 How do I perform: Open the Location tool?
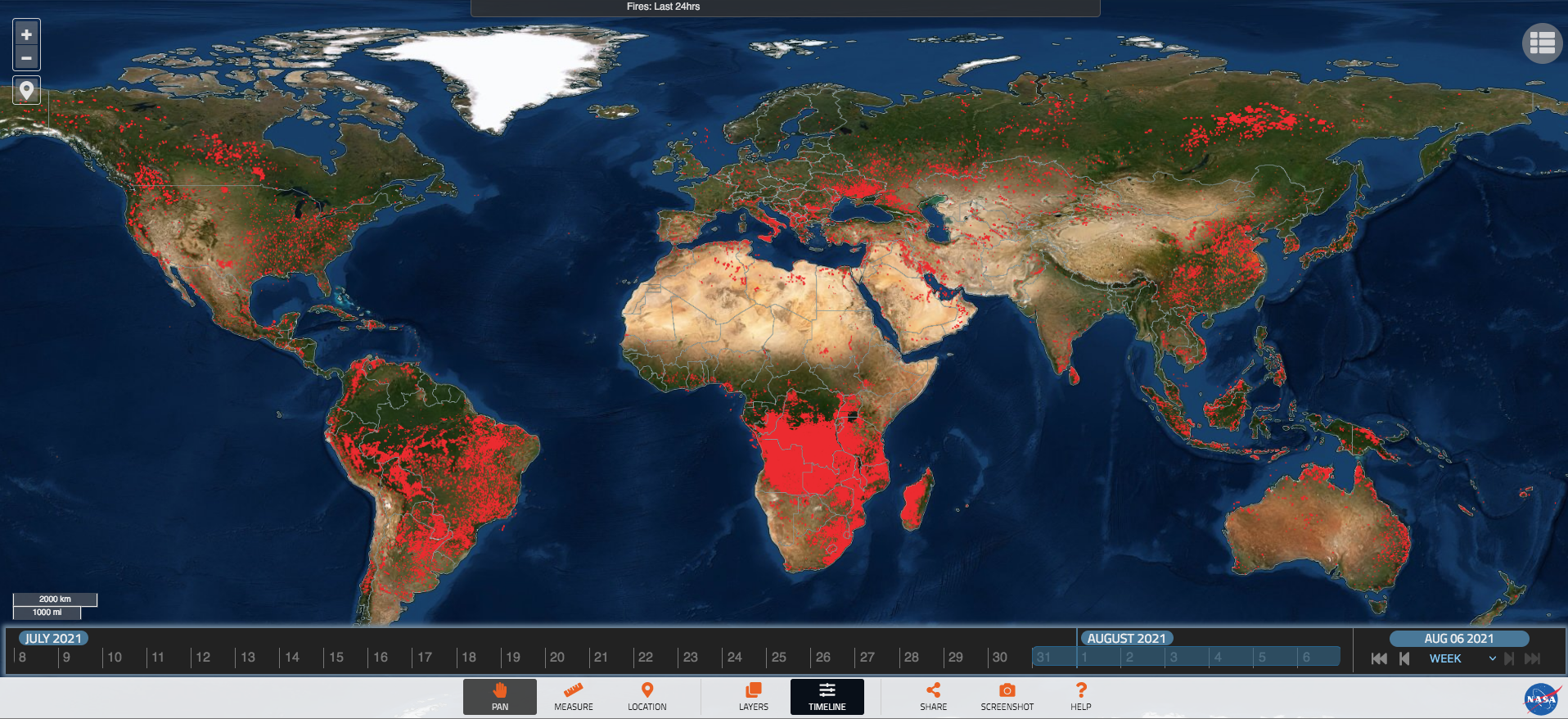pos(647,697)
